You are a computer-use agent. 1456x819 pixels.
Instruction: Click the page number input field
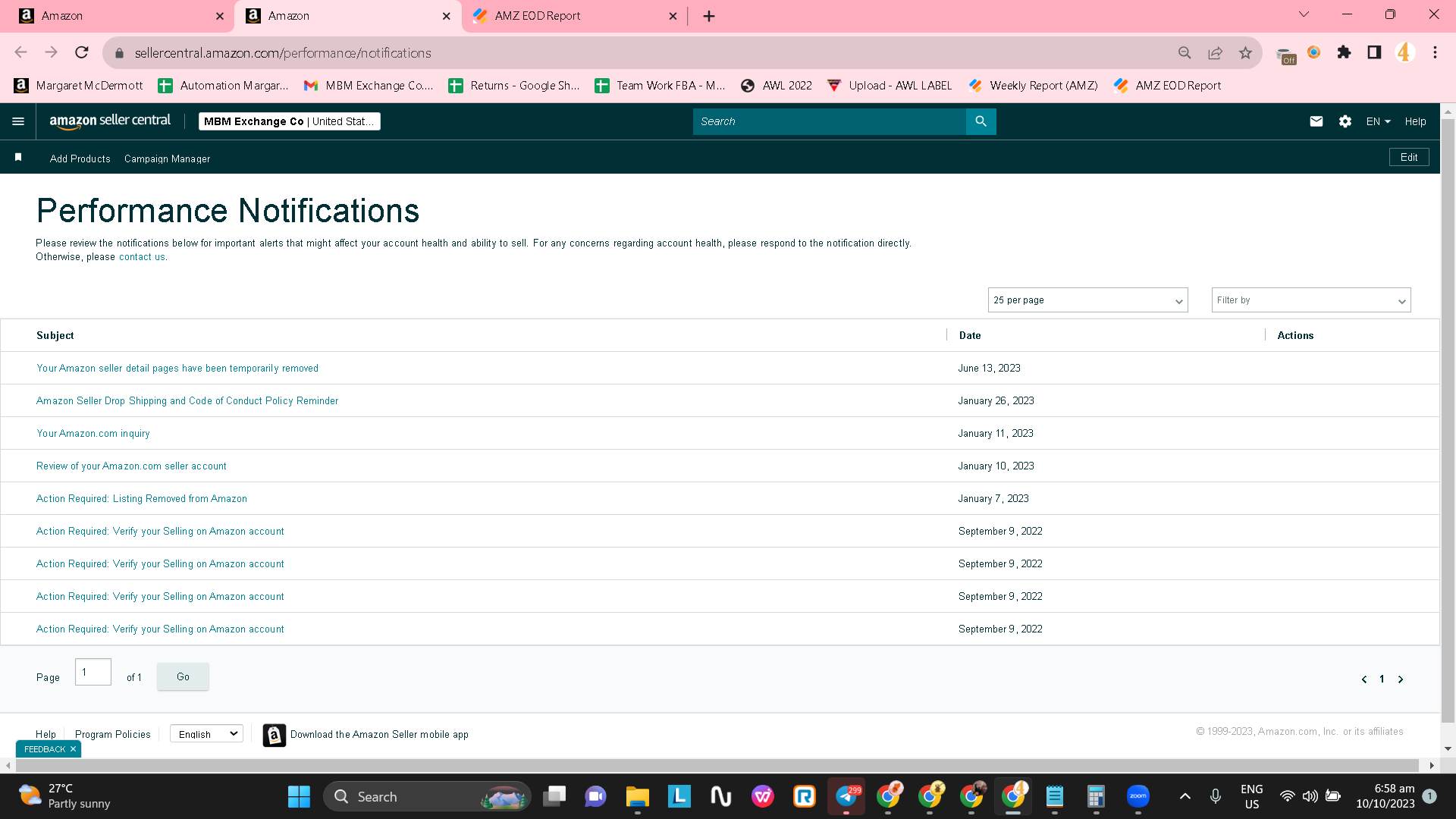[x=93, y=672]
